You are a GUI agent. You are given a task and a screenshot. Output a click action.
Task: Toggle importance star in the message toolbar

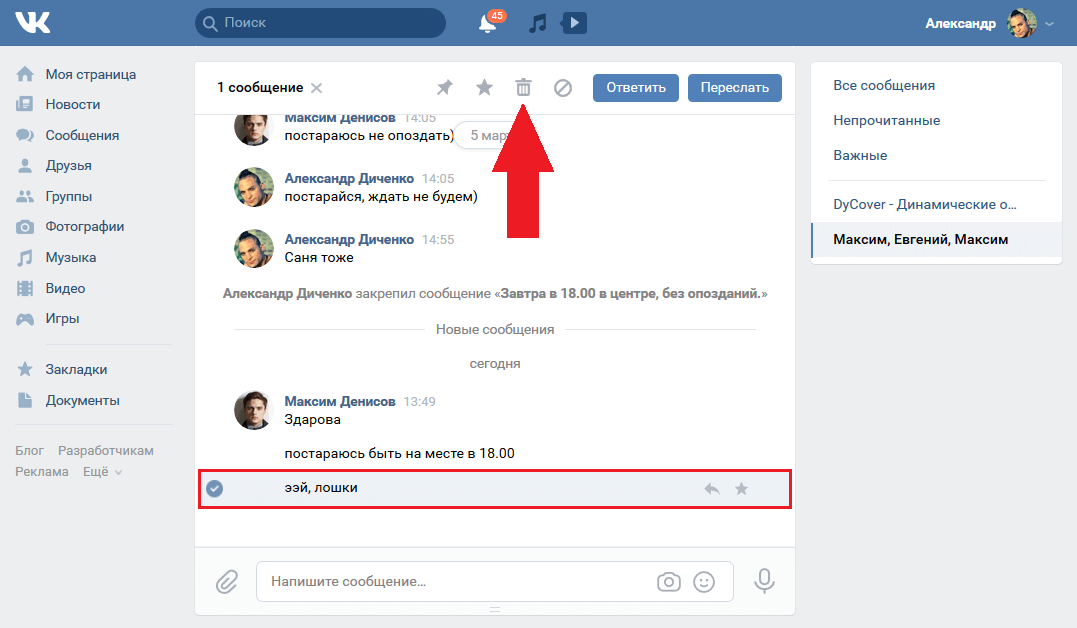484,88
